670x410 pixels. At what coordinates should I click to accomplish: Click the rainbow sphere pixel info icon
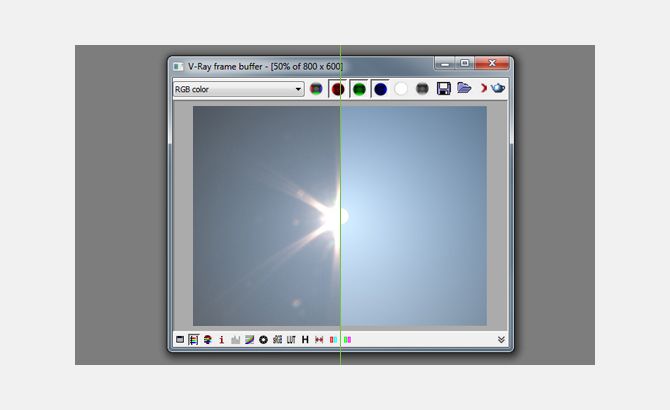[x=208, y=340]
